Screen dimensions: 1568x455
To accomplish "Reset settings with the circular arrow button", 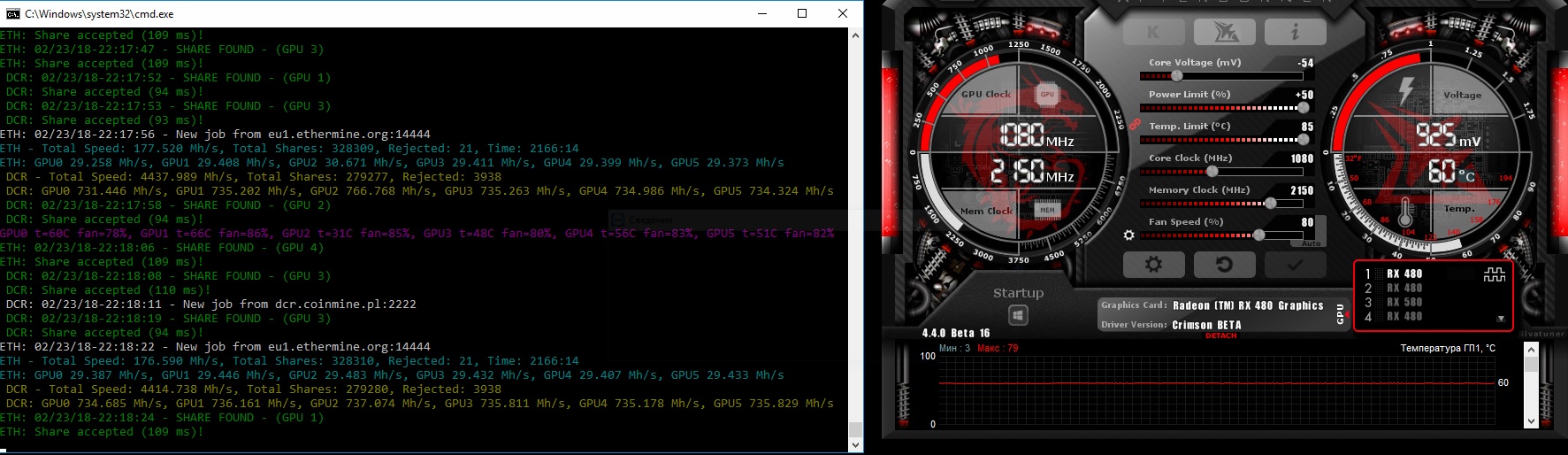I will click(x=1224, y=265).
